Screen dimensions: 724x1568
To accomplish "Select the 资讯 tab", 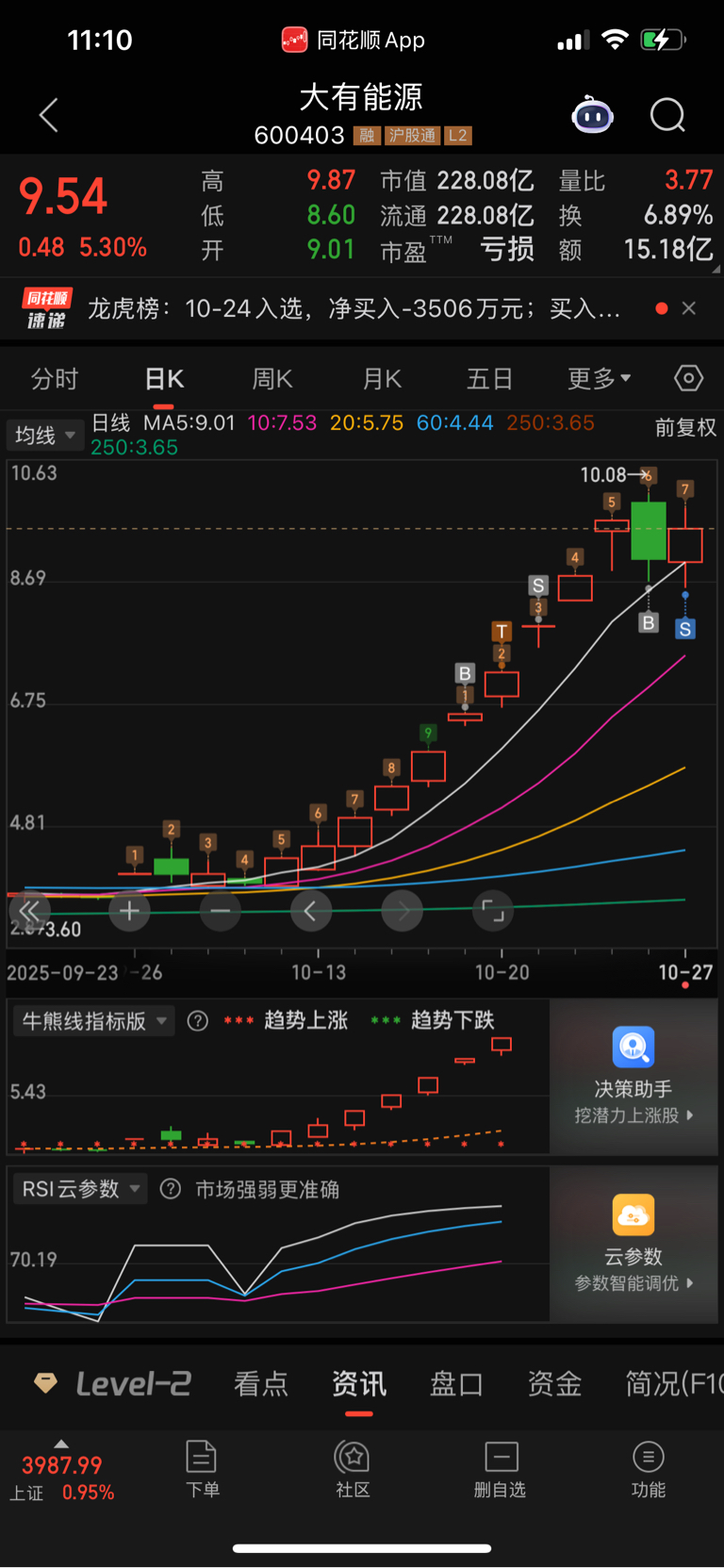I will [359, 1384].
